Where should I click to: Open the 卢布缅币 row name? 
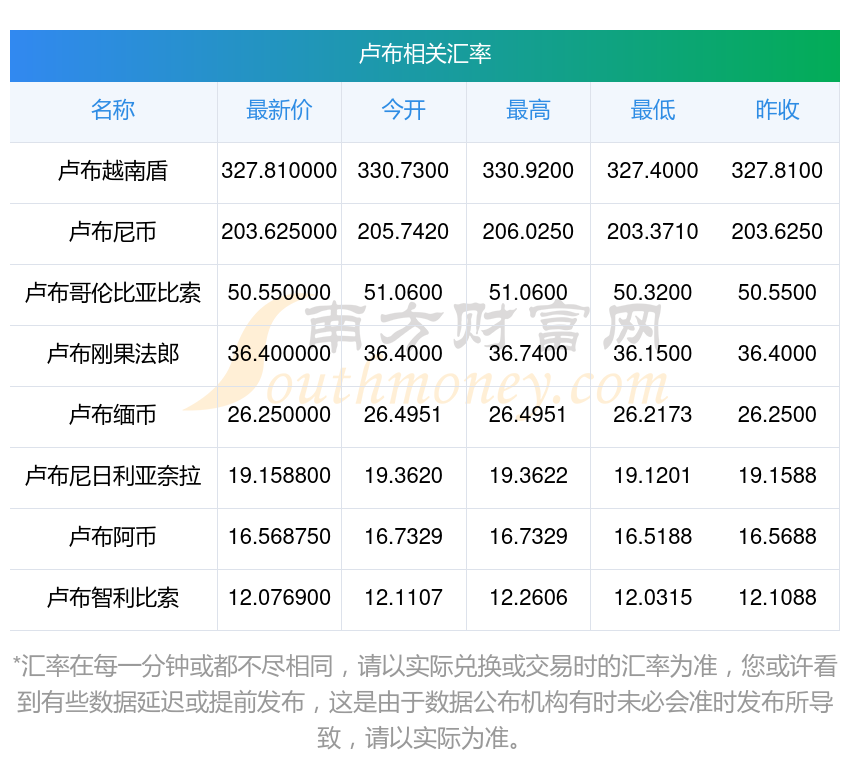pyautogui.click(x=113, y=415)
